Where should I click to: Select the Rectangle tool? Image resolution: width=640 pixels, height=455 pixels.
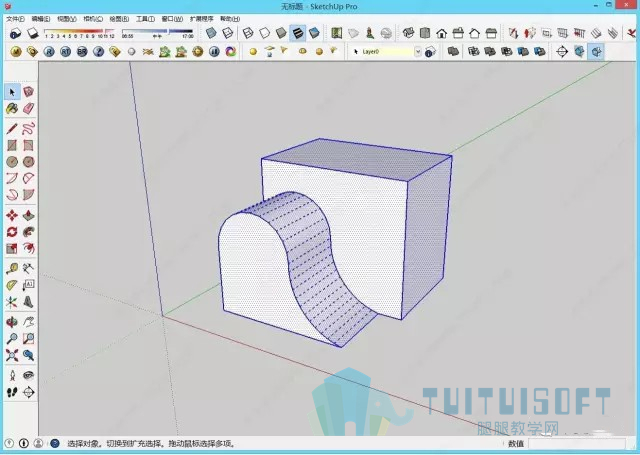point(12,145)
